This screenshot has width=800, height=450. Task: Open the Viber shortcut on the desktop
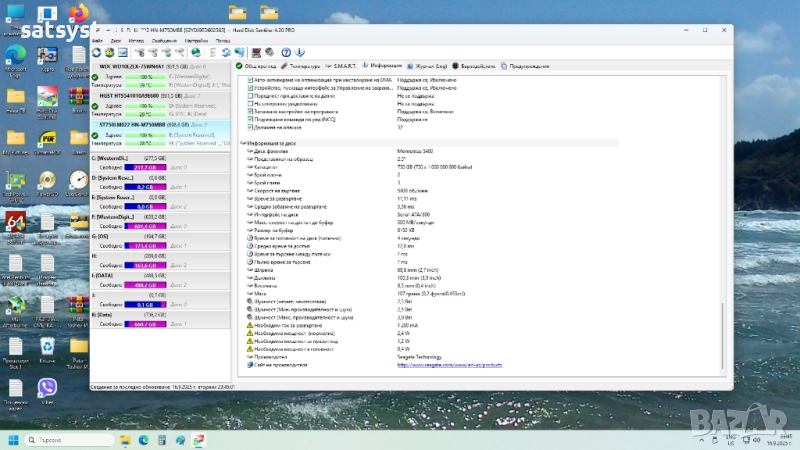47,386
